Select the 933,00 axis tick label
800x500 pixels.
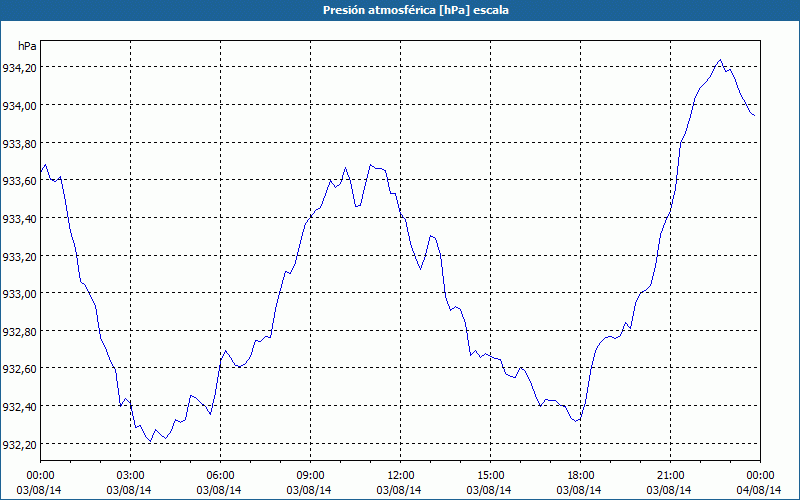pos(19,294)
